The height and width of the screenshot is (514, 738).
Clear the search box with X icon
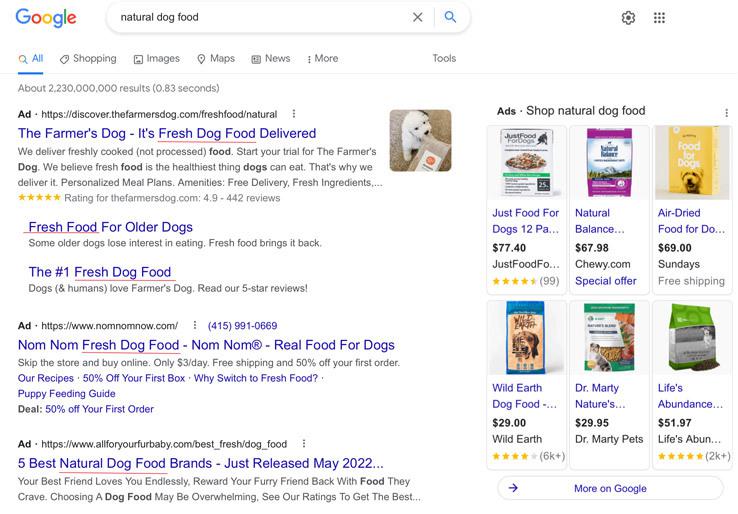point(418,17)
